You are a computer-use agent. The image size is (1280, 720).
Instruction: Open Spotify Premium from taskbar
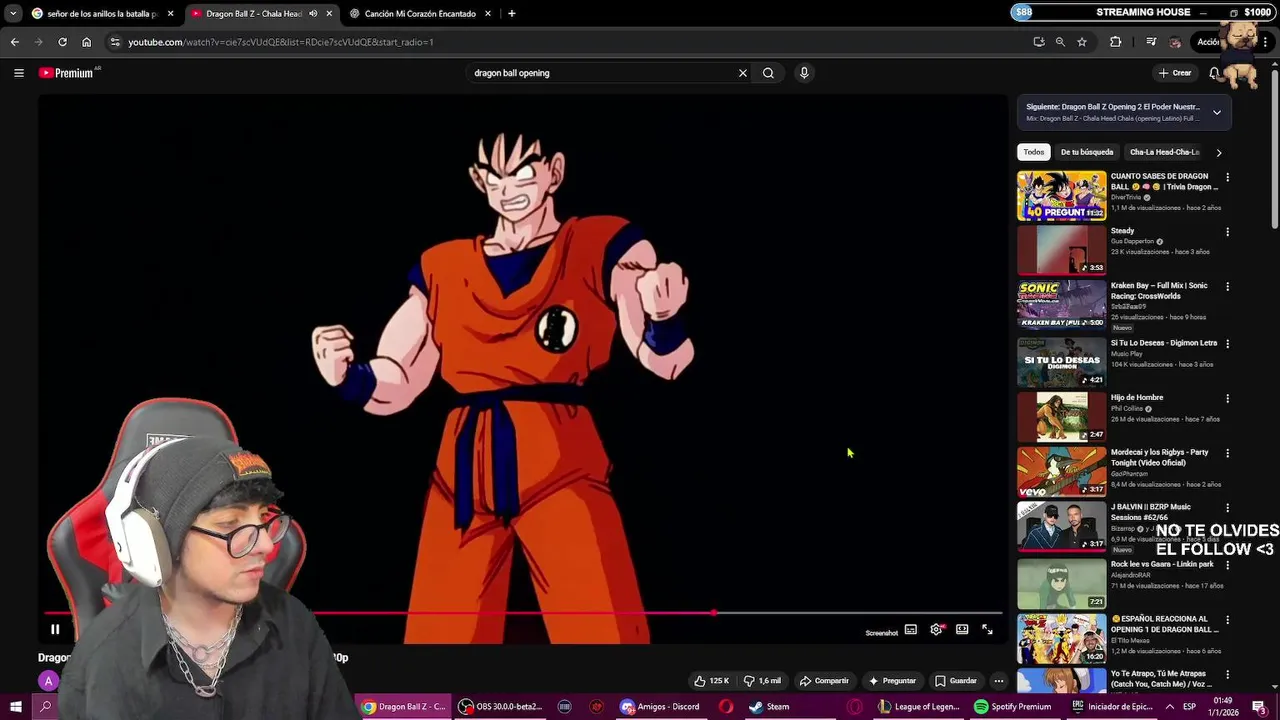point(1012,707)
